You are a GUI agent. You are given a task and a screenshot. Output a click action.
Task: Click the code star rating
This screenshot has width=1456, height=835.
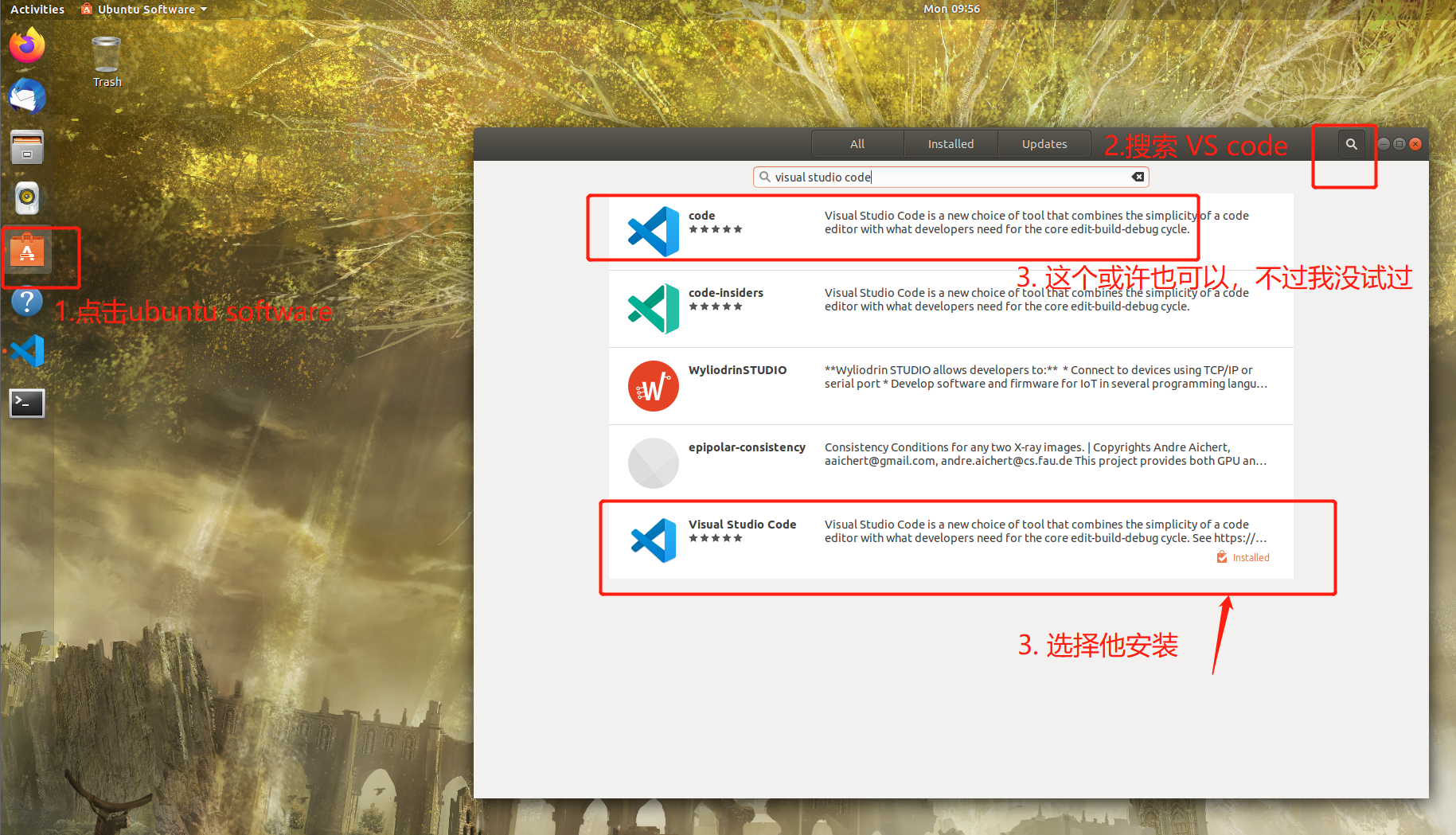coord(716,229)
